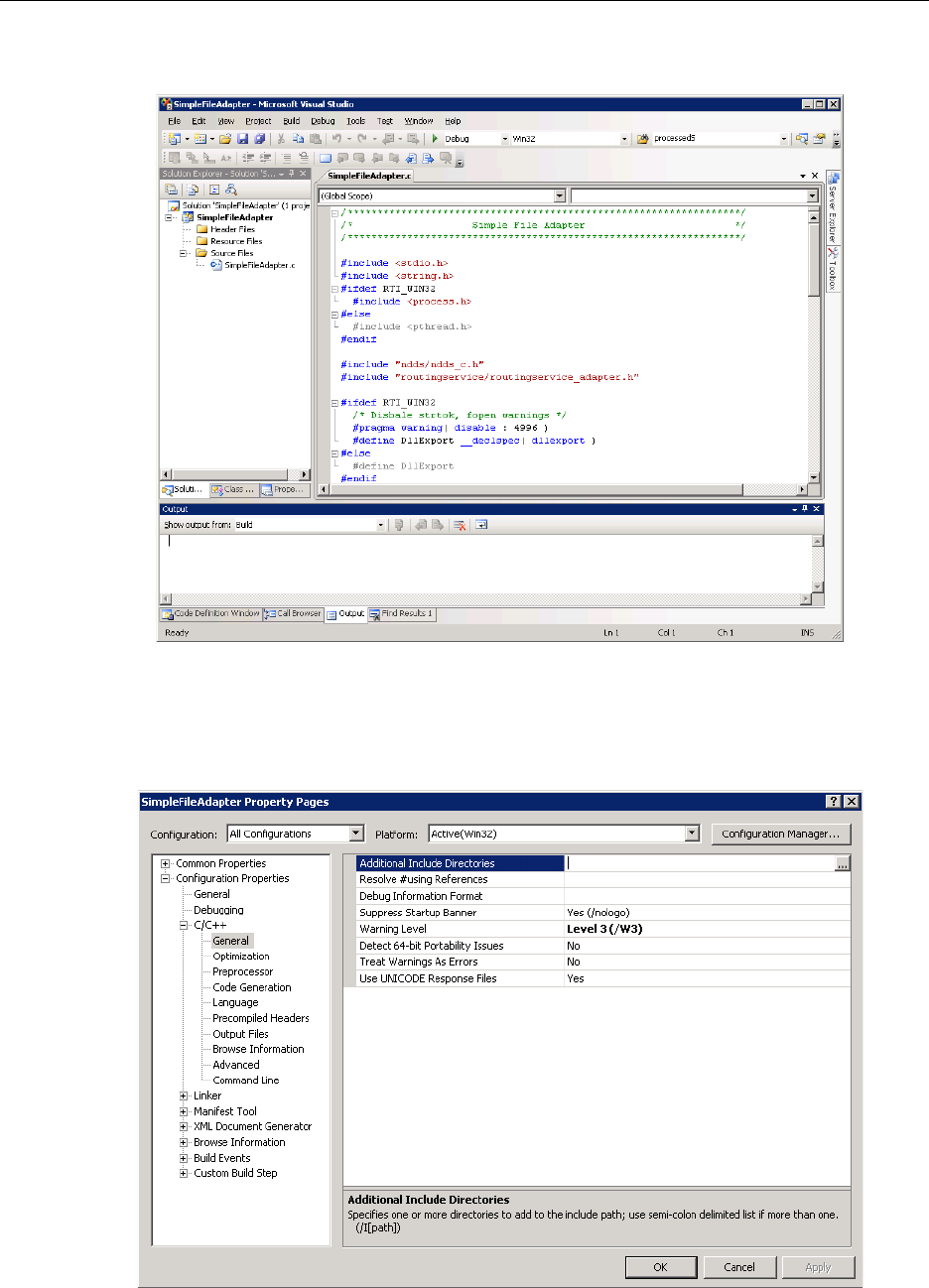Expand the Common Properties tree node
Viewport: 929px width, 1288px height.
click(166, 863)
